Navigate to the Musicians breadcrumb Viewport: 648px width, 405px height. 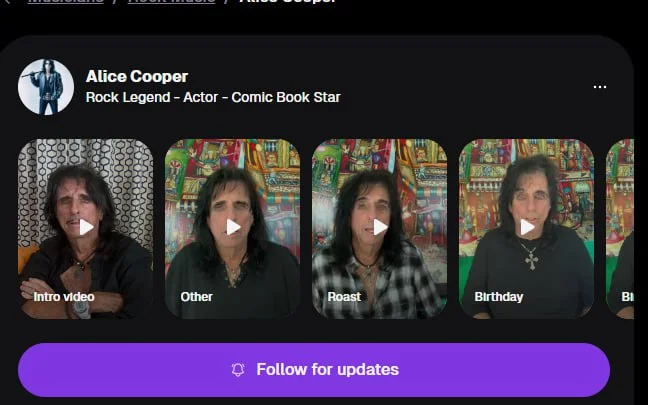pos(66,3)
